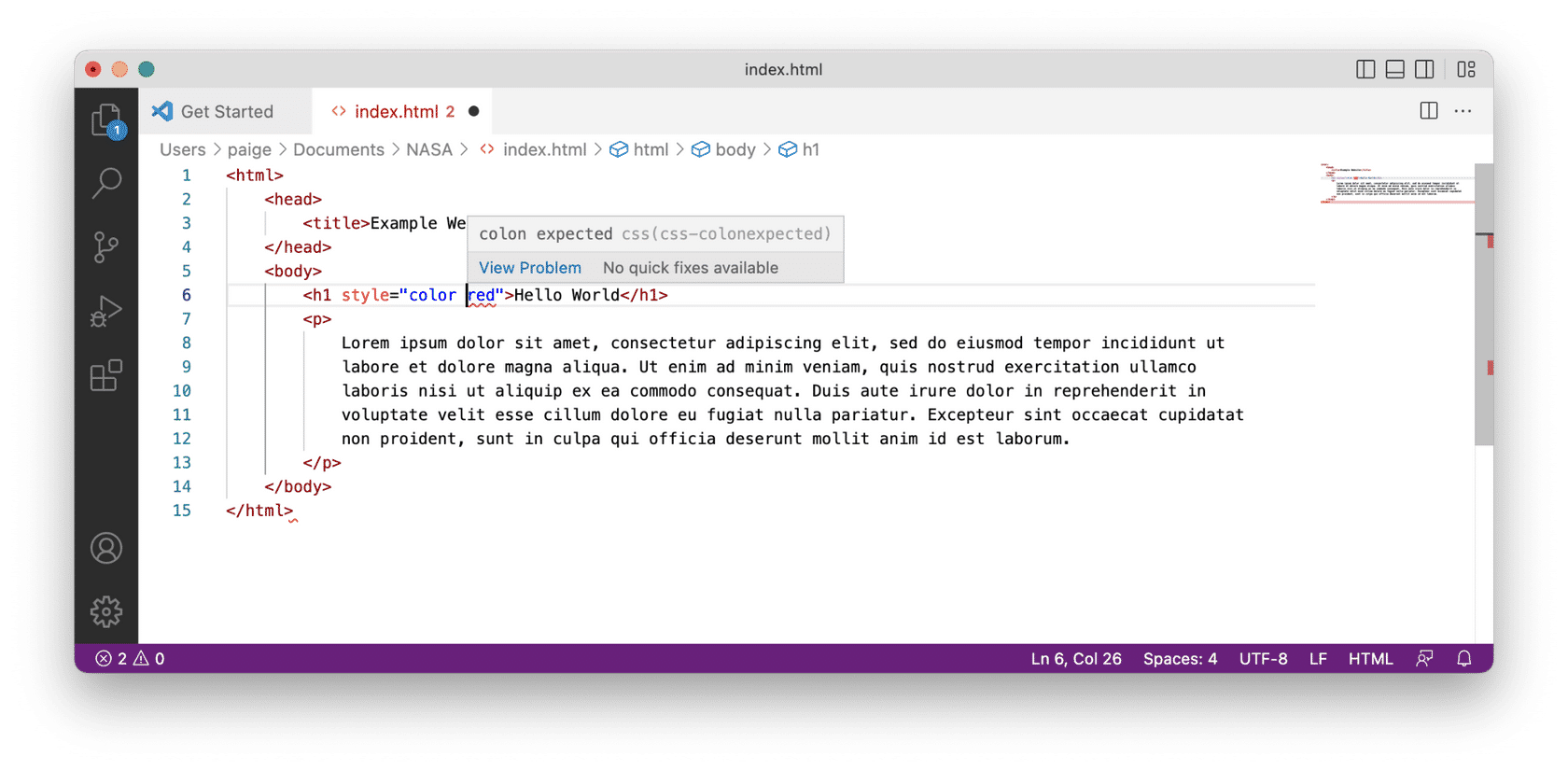This screenshot has height=771, width=1568.
Task: Open the Explorer view in activity bar
Action: [x=106, y=120]
